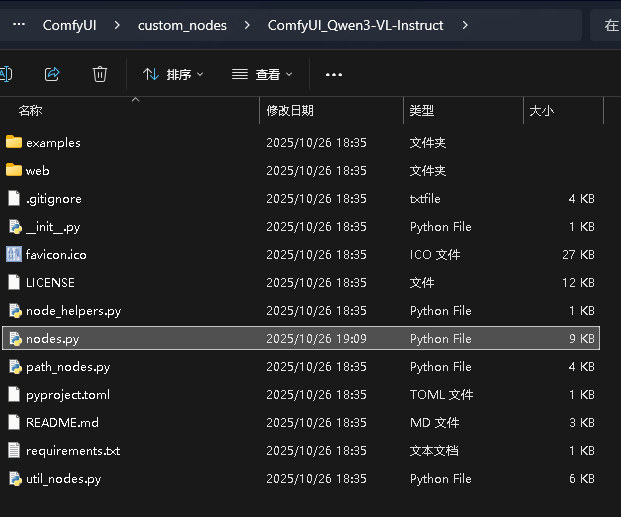Select the .gitignore file icon

[x=14, y=198]
